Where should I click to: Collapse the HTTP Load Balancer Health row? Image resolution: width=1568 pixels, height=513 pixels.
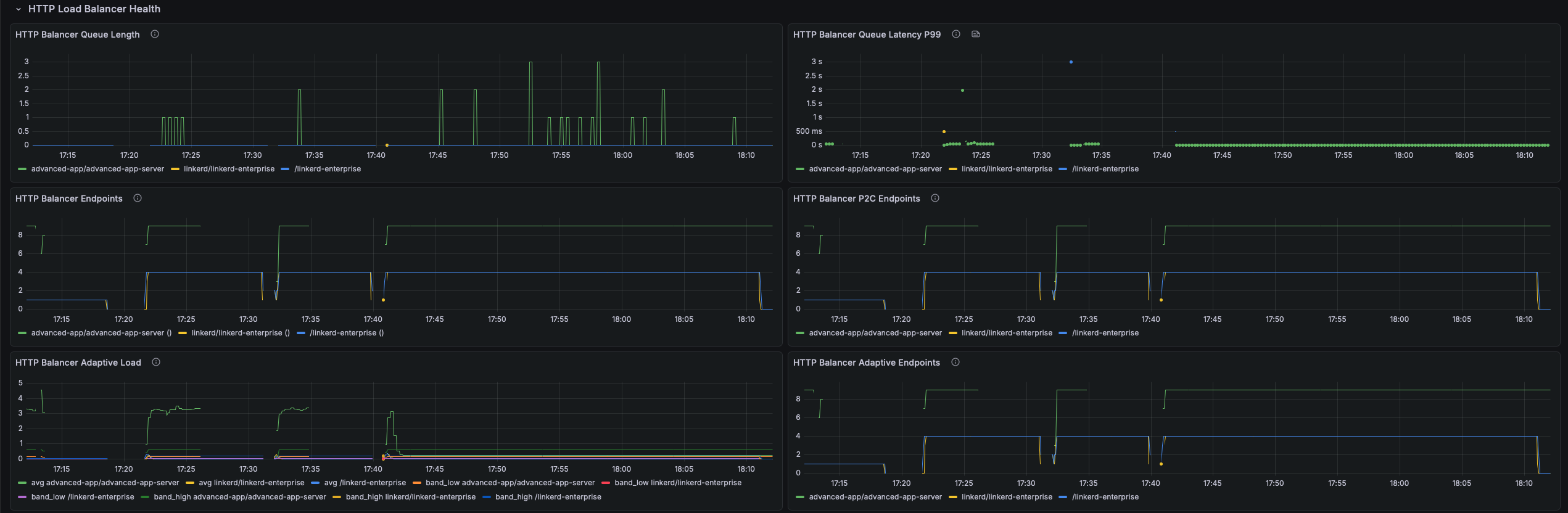coord(19,9)
